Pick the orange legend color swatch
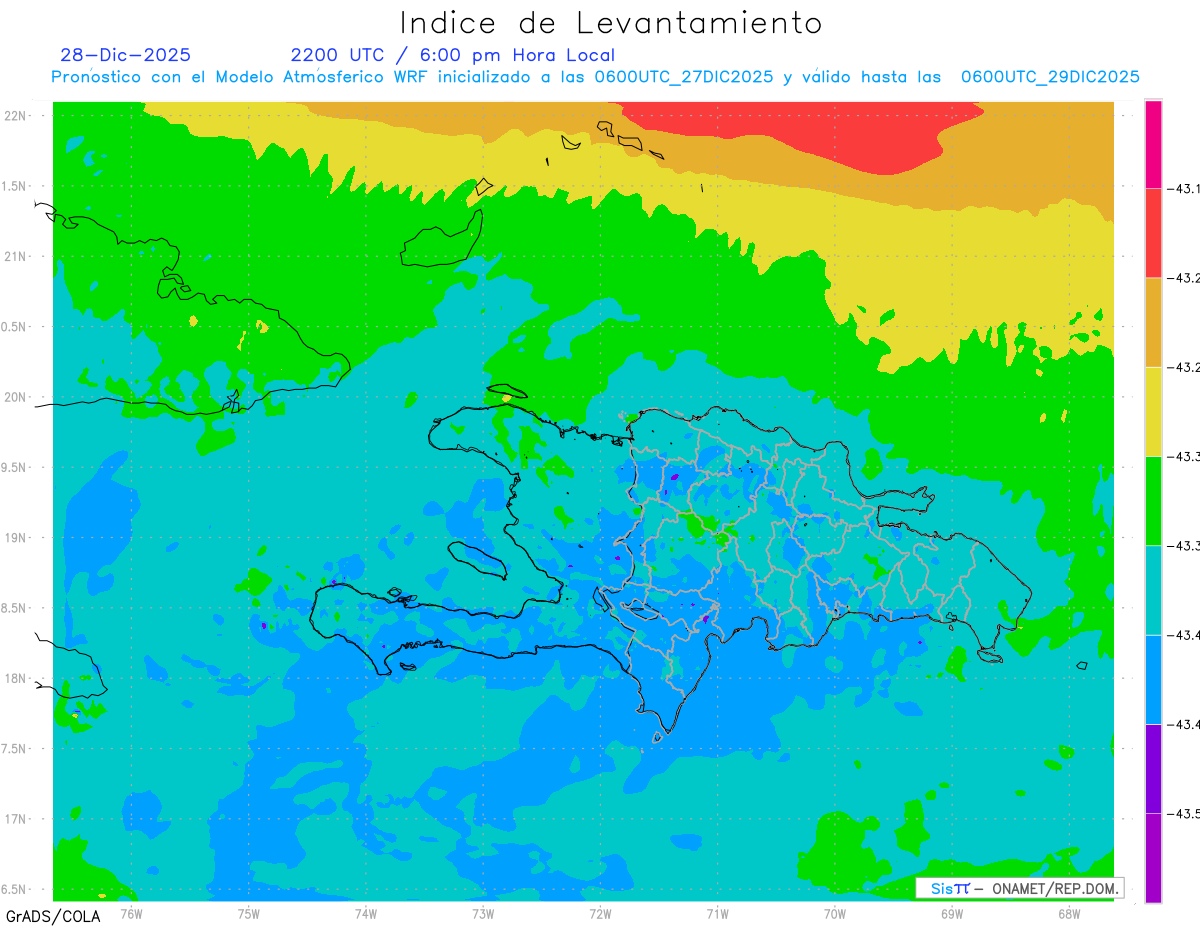 click(x=1153, y=322)
